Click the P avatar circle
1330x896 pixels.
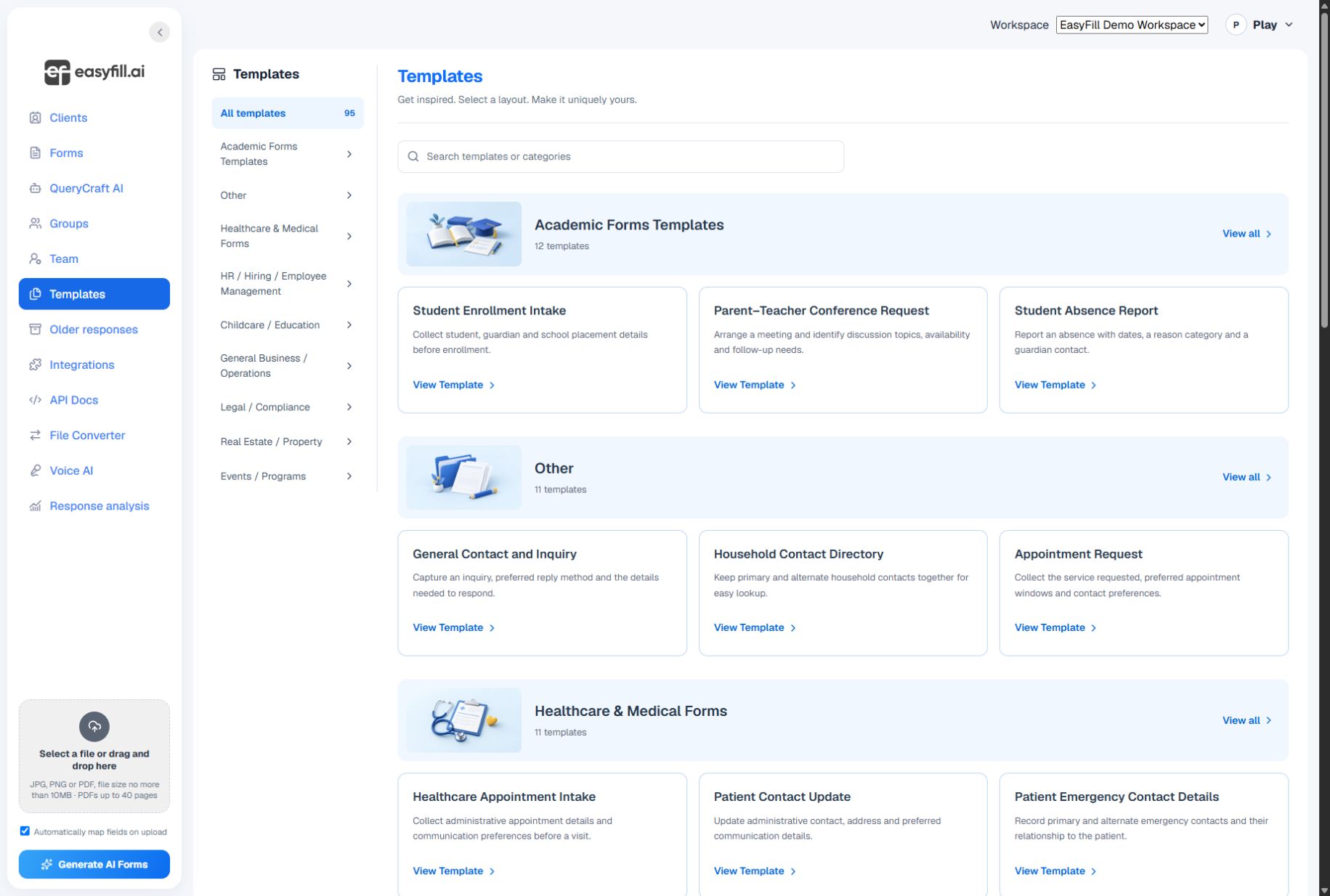tap(1236, 25)
